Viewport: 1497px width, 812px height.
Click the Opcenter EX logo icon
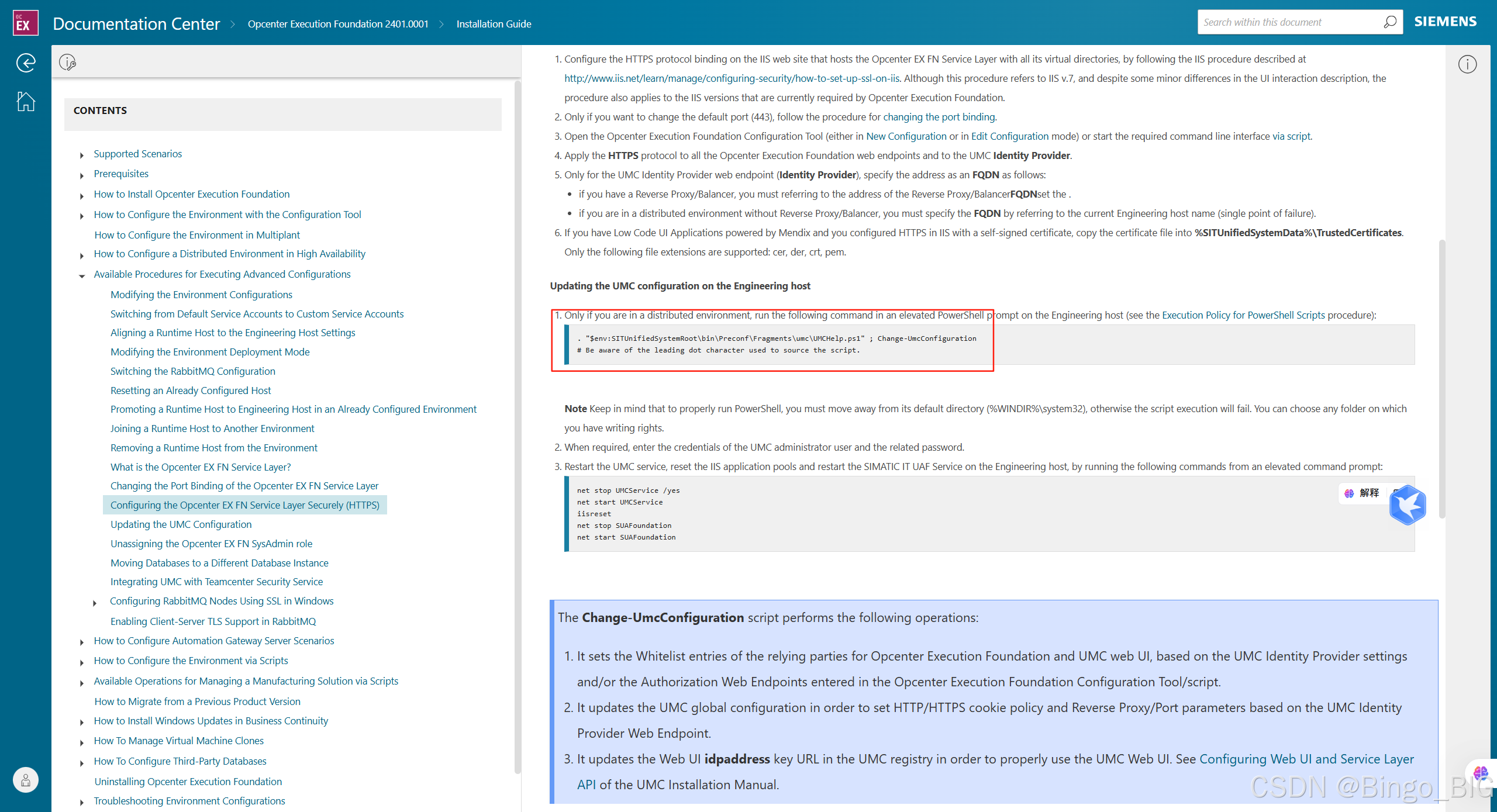[25, 23]
